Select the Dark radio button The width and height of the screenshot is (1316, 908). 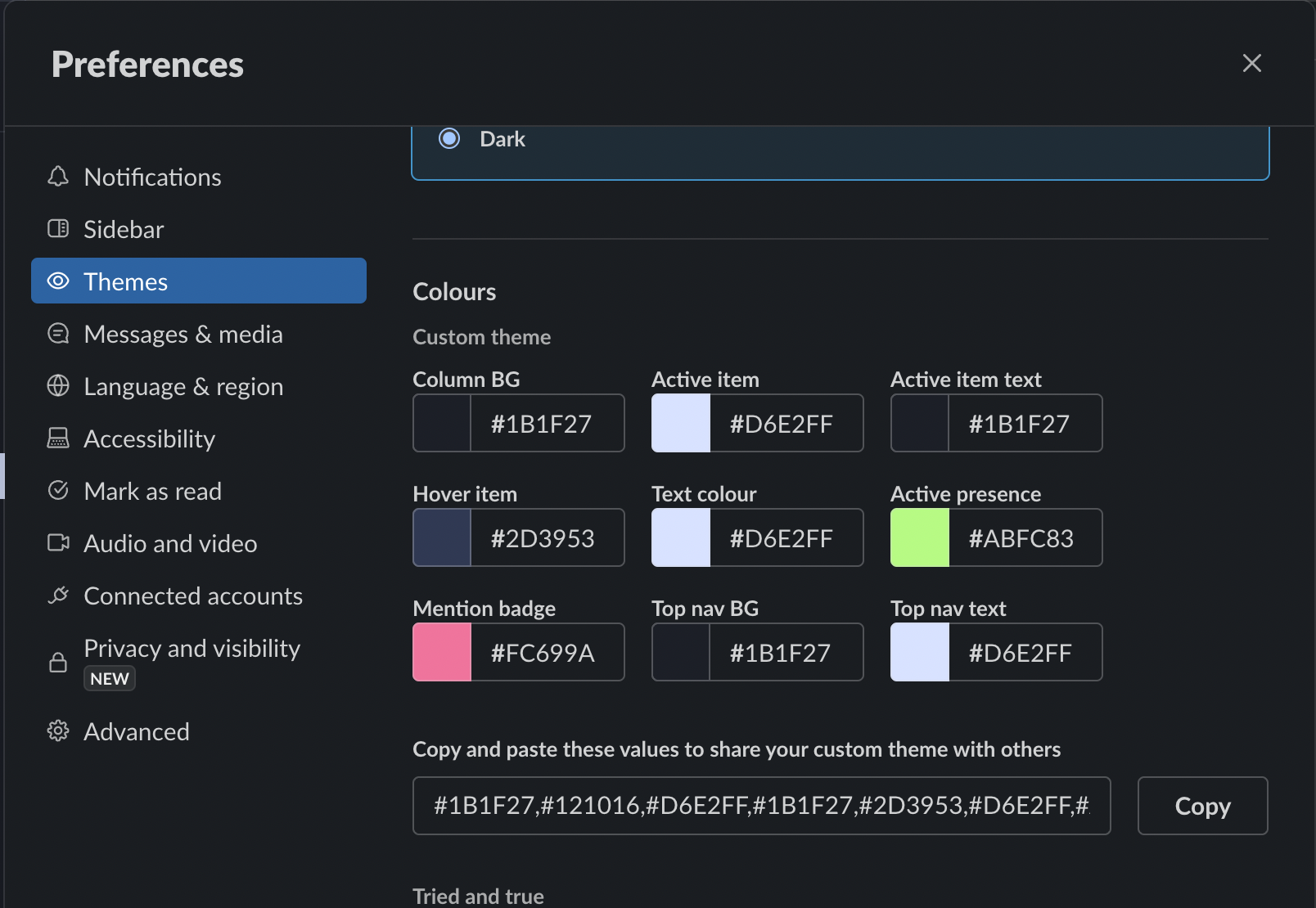[449, 138]
